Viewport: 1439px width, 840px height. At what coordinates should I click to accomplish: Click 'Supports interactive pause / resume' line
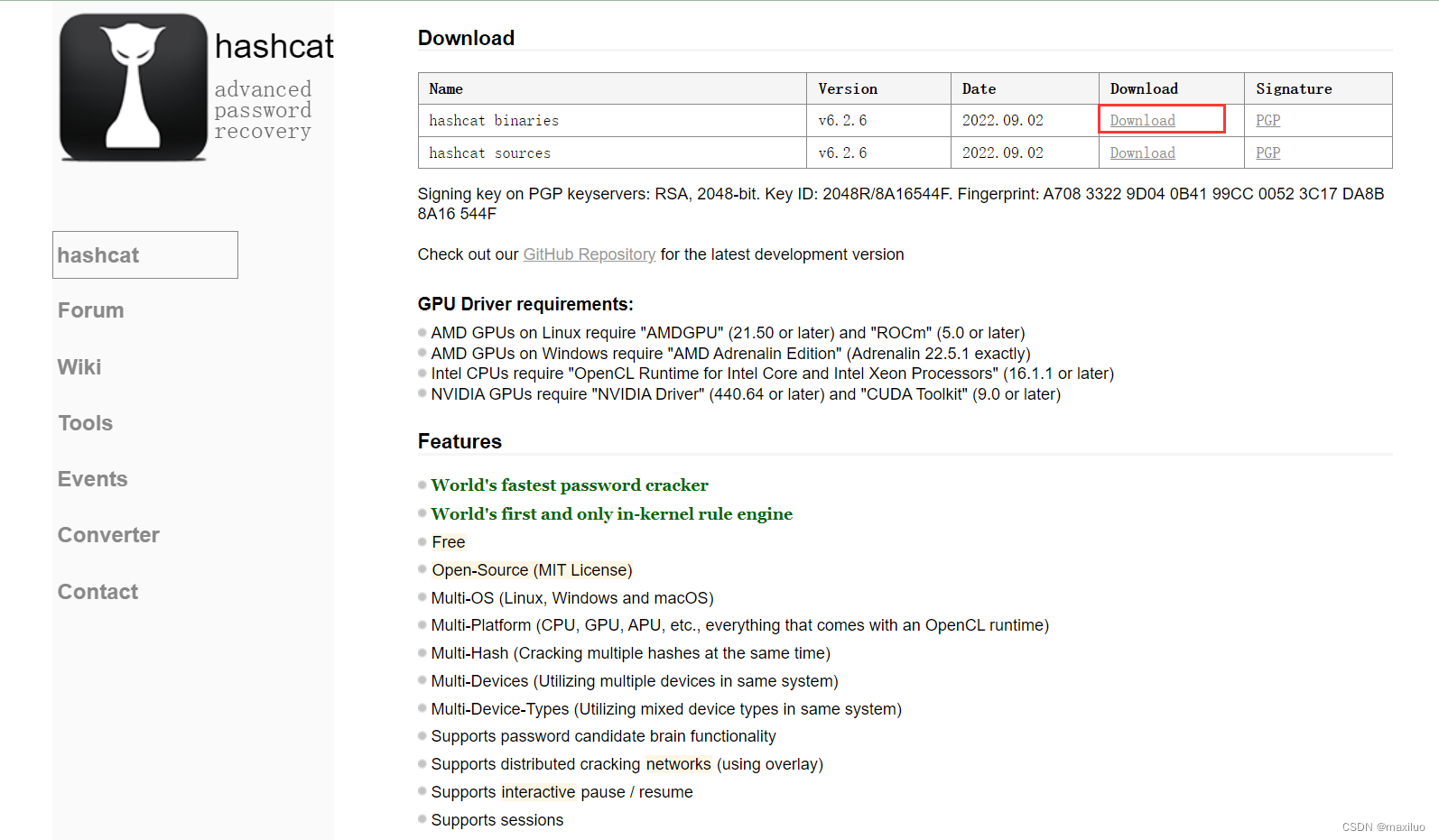click(x=562, y=792)
